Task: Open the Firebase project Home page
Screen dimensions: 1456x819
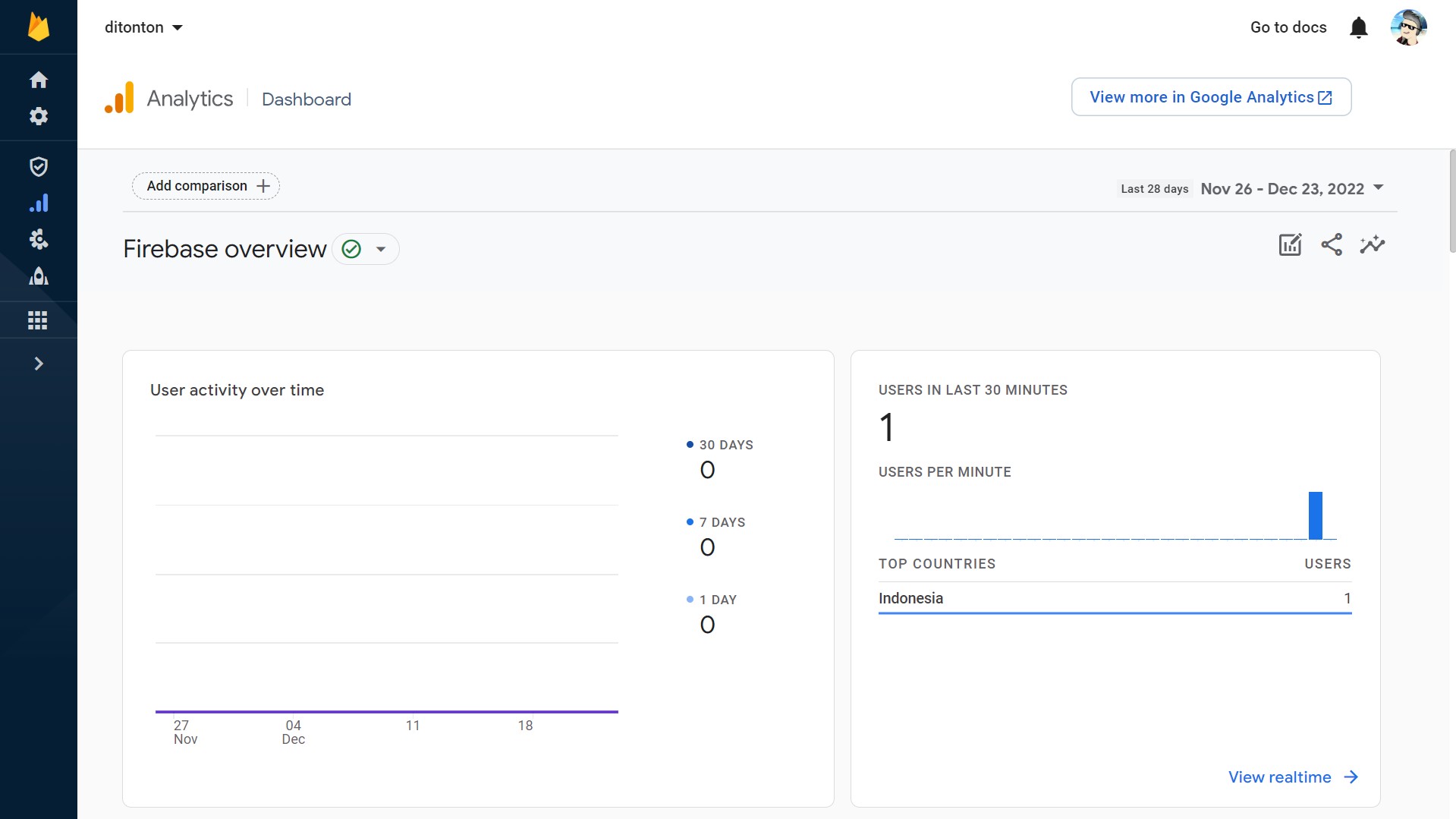Action: pos(38,79)
